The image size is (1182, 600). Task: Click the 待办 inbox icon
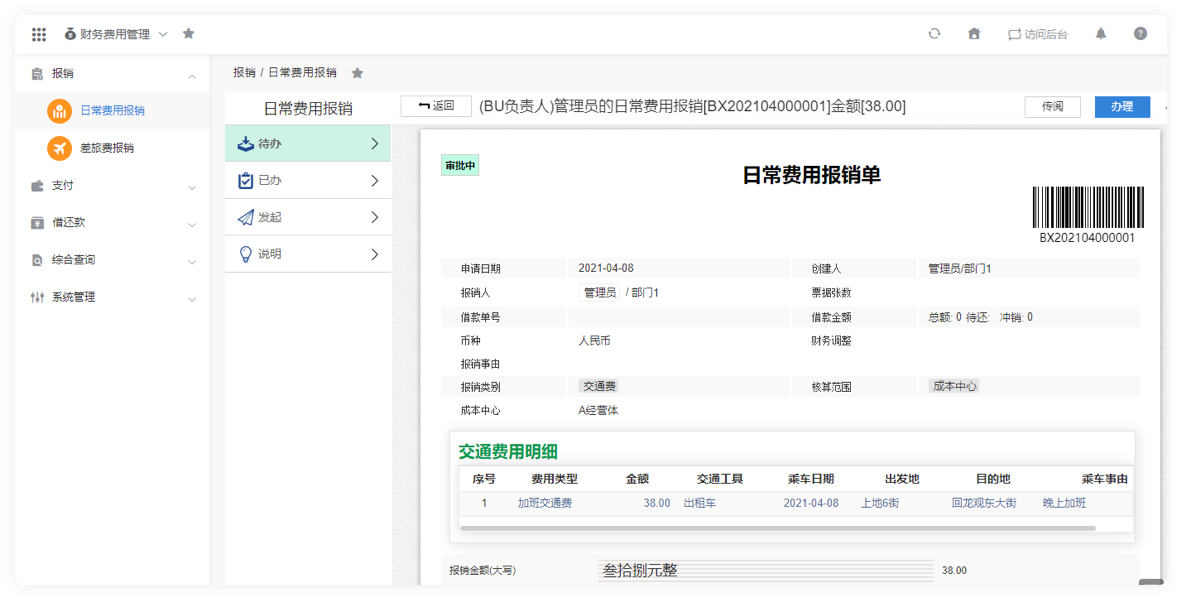[x=244, y=143]
